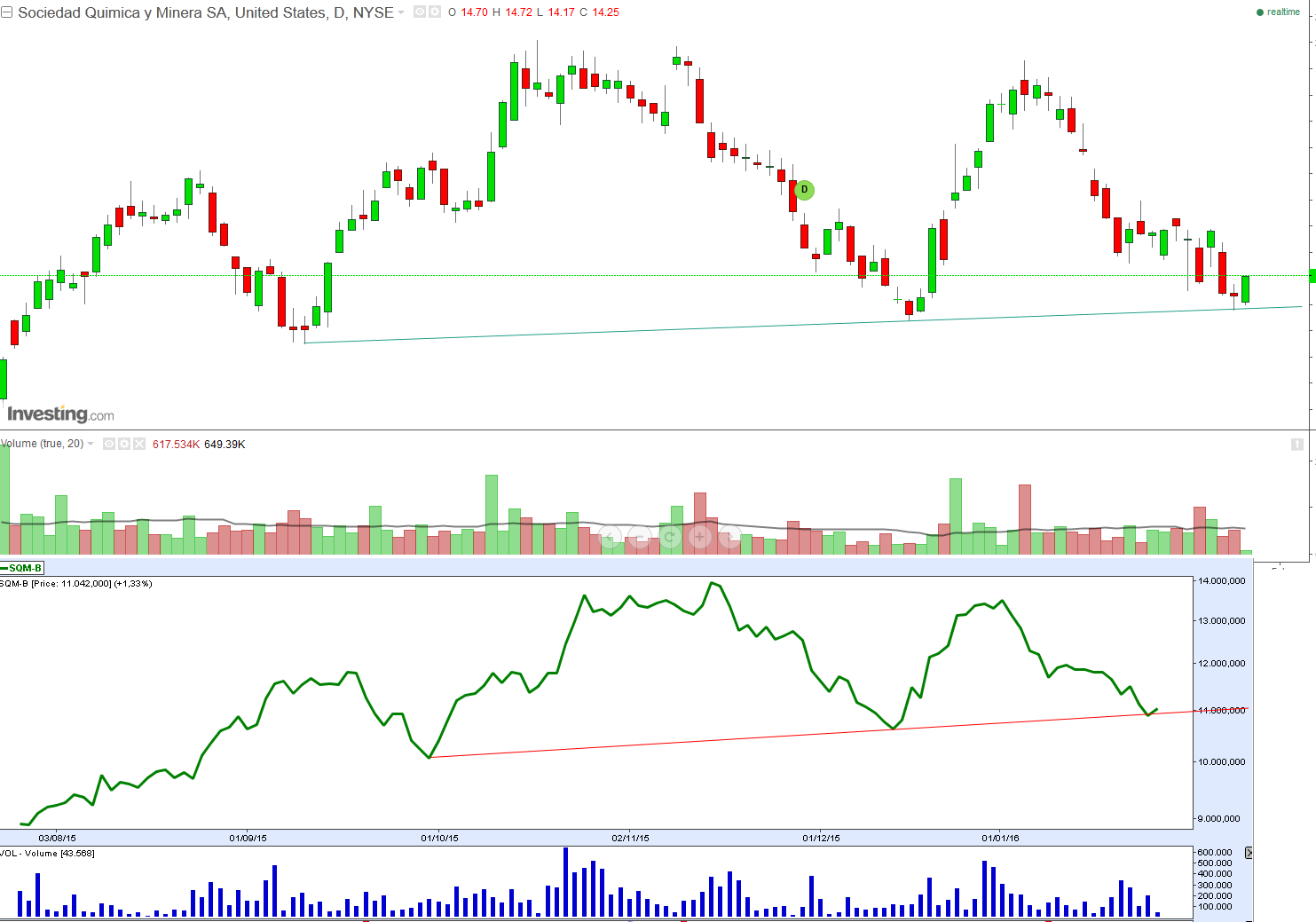Click the realtime status indicator
The height and width of the screenshot is (922, 1316).
click(x=1279, y=12)
